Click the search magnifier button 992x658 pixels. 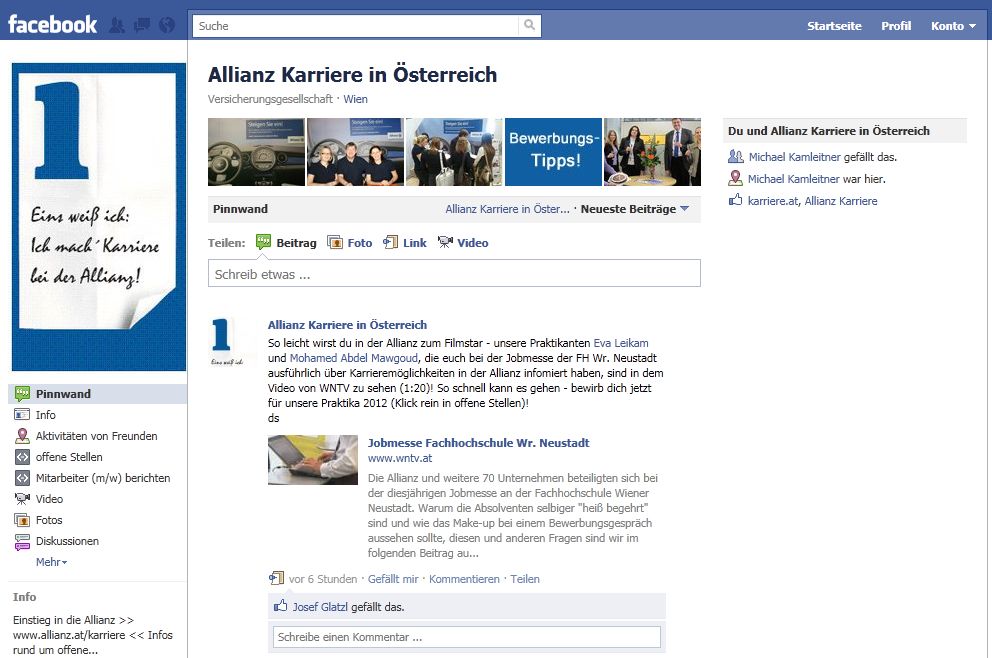530,25
